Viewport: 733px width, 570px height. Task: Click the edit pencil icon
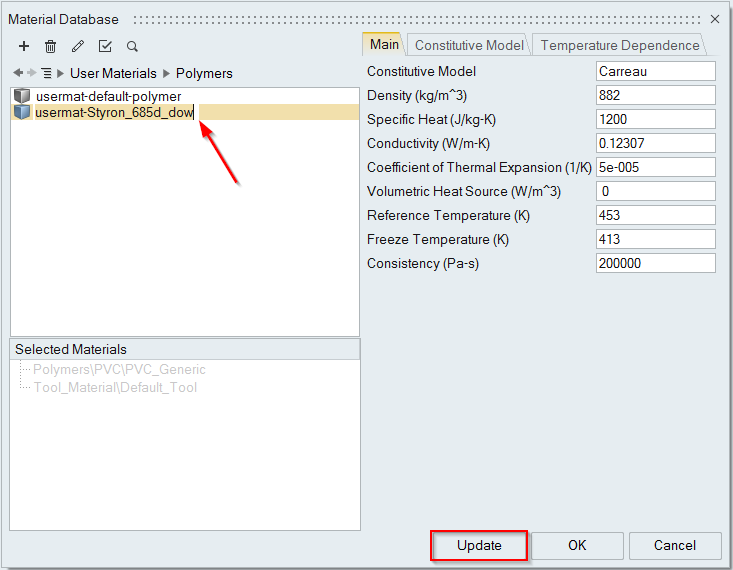[x=78, y=46]
